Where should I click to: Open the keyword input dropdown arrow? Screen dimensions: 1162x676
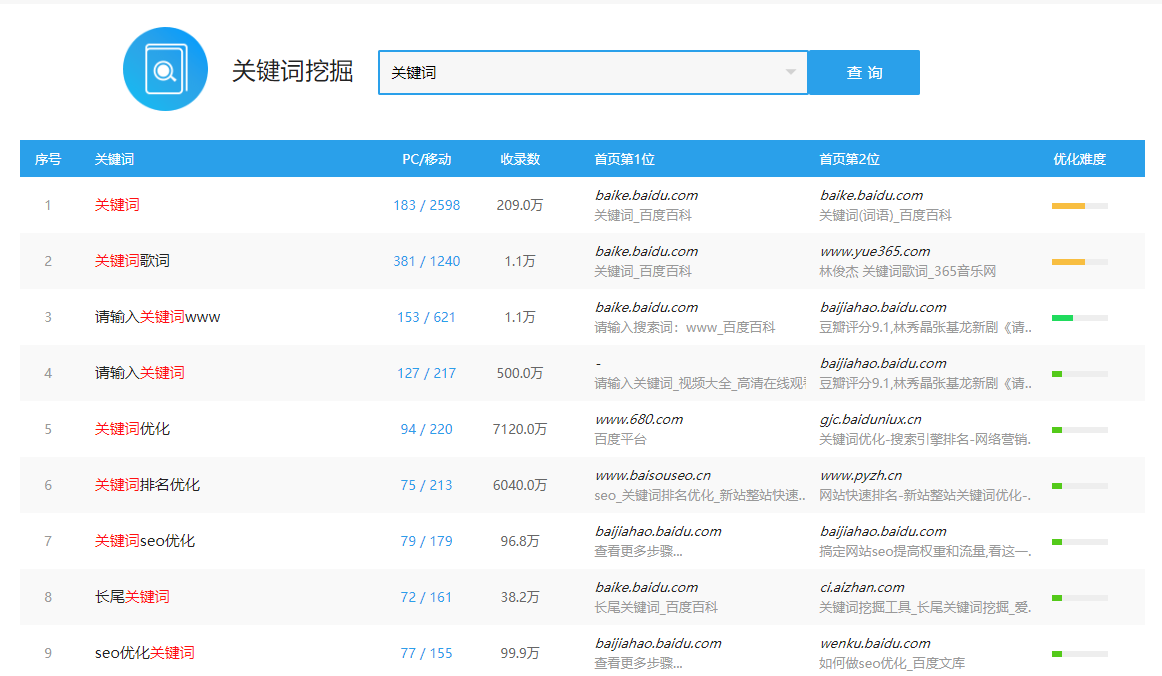pos(791,73)
